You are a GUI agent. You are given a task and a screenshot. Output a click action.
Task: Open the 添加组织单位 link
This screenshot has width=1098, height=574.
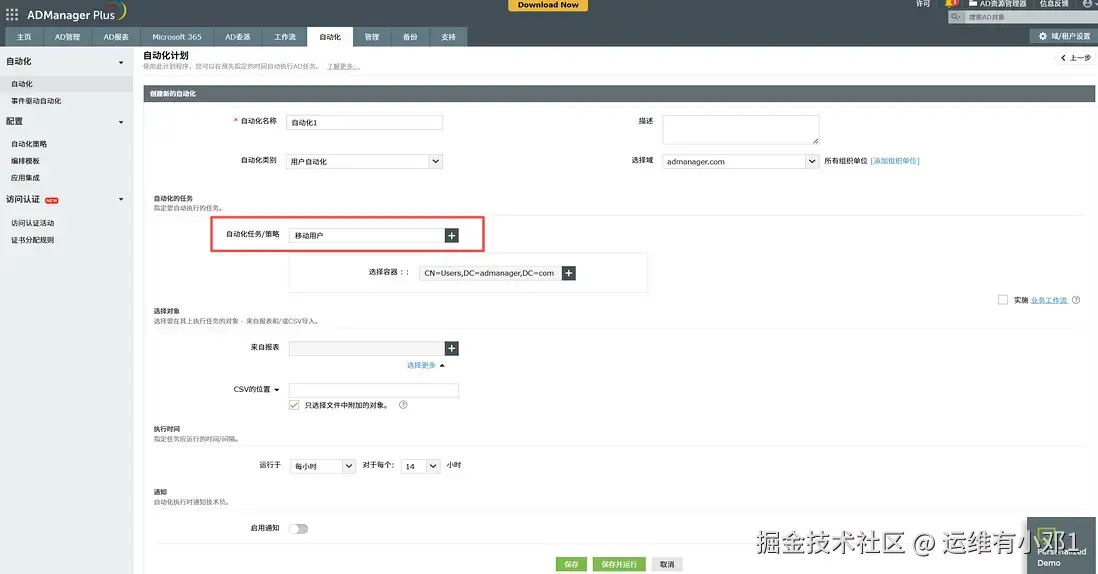click(895, 161)
